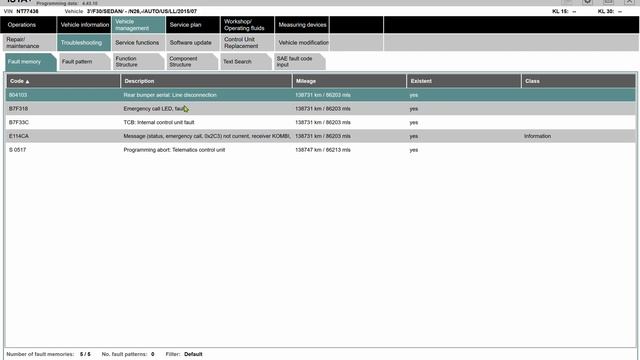Select fault code S 0517 row
The image size is (640, 360).
320,150
